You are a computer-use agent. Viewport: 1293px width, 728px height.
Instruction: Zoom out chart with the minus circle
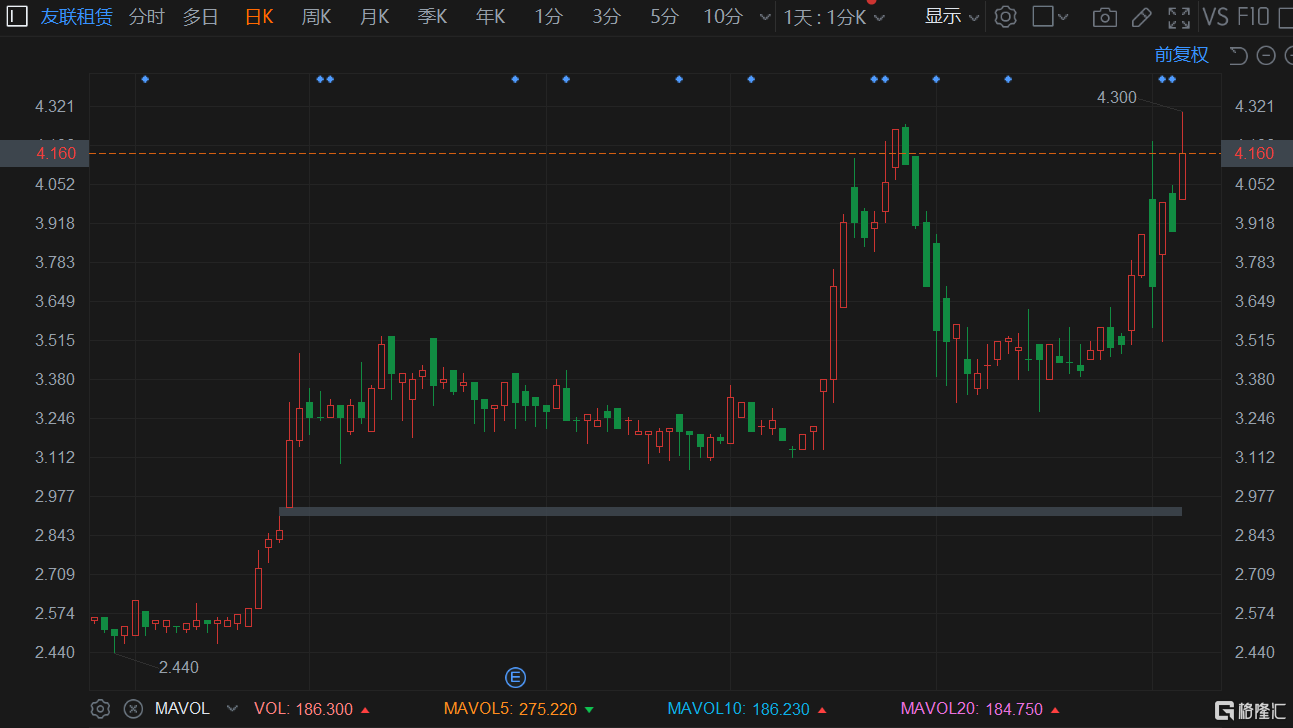1265,55
